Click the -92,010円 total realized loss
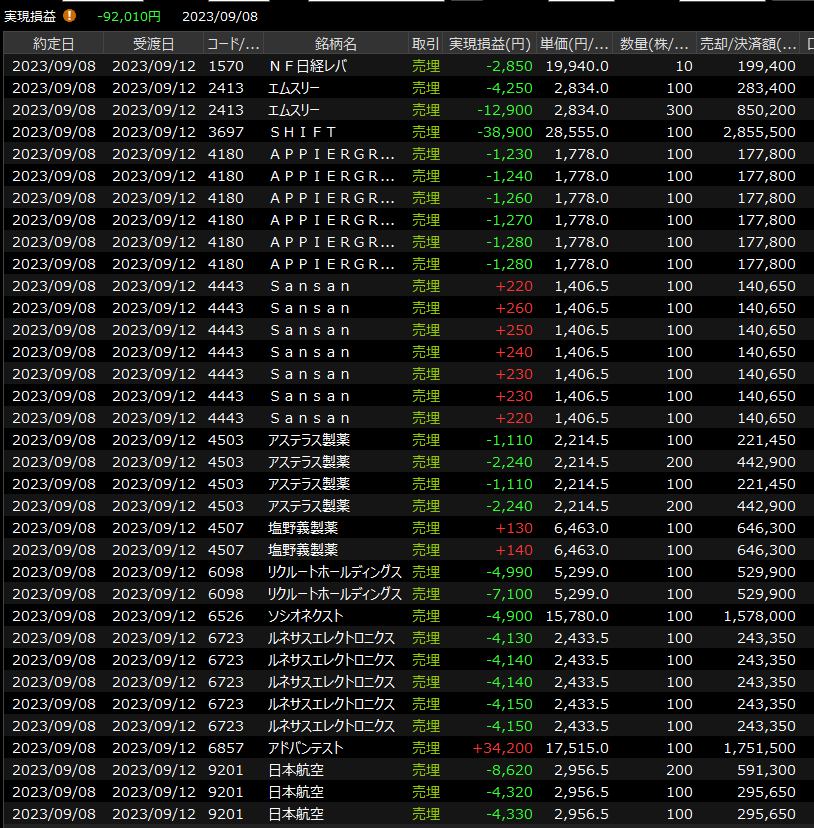Viewport: 814px width, 828px height. (129, 16)
